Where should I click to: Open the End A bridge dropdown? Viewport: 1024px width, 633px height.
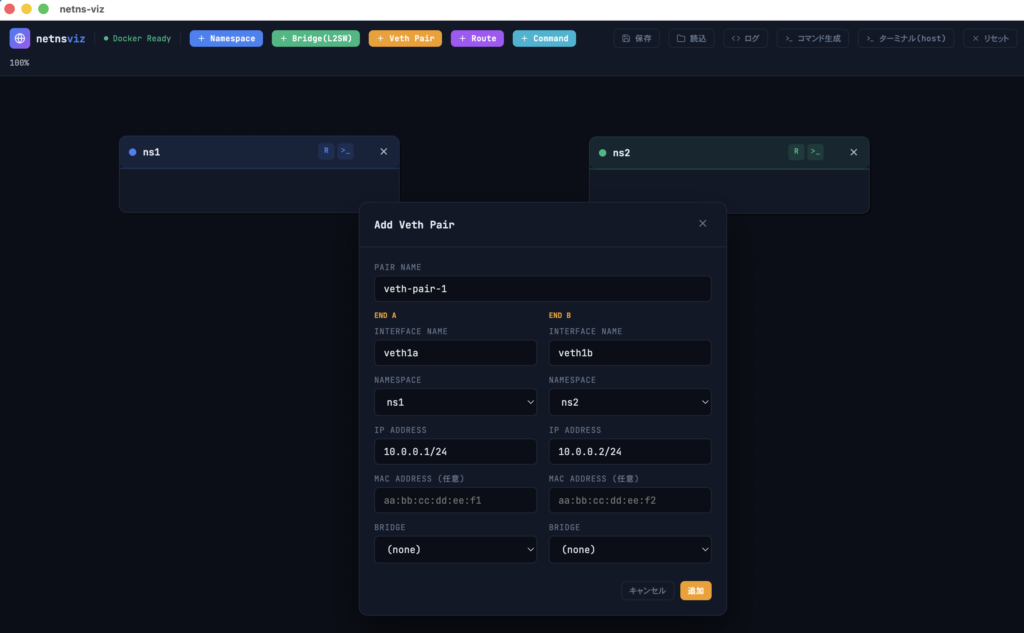[x=455, y=549]
